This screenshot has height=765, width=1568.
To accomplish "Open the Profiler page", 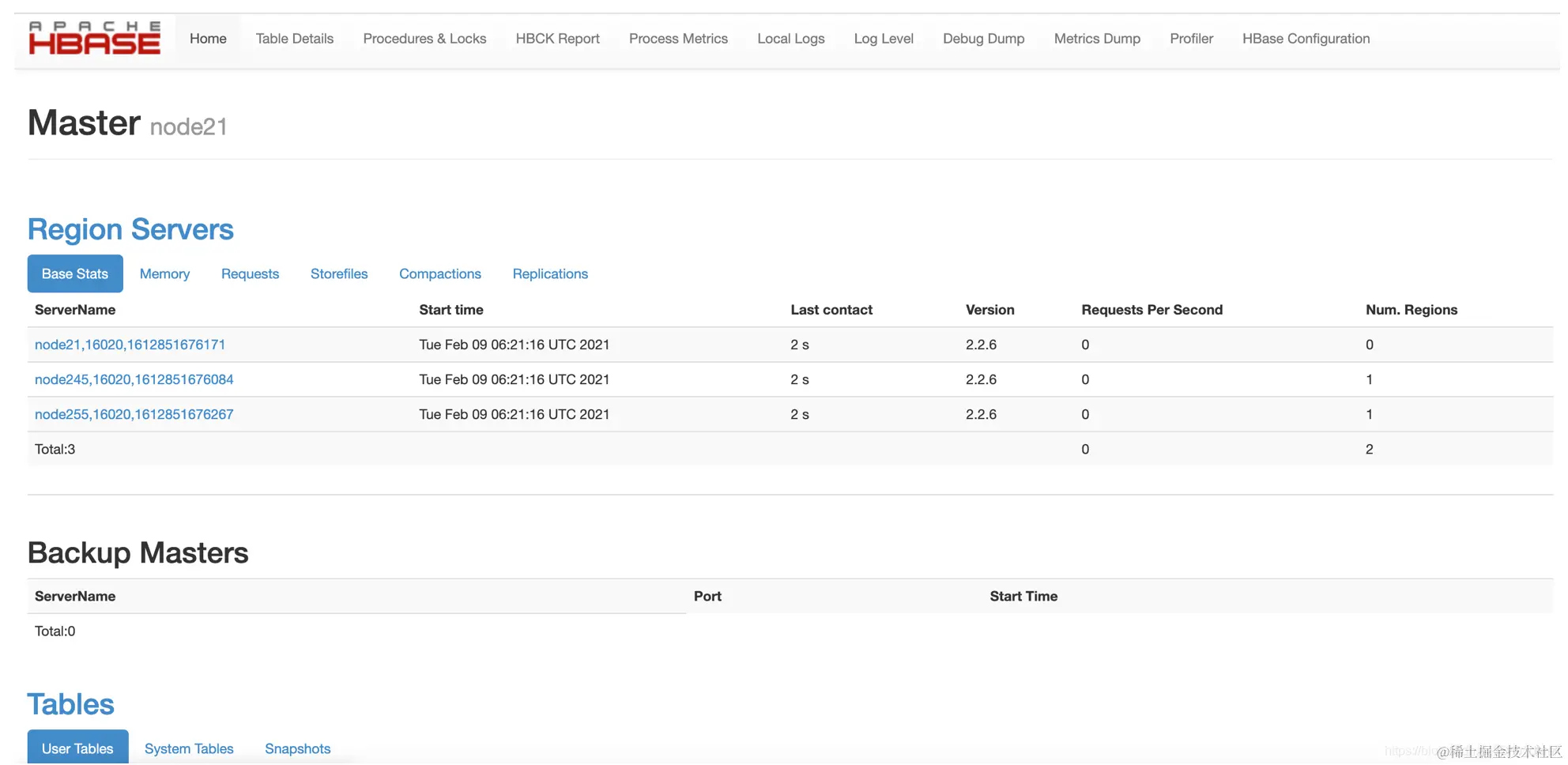I will (x=1192, y=39).
